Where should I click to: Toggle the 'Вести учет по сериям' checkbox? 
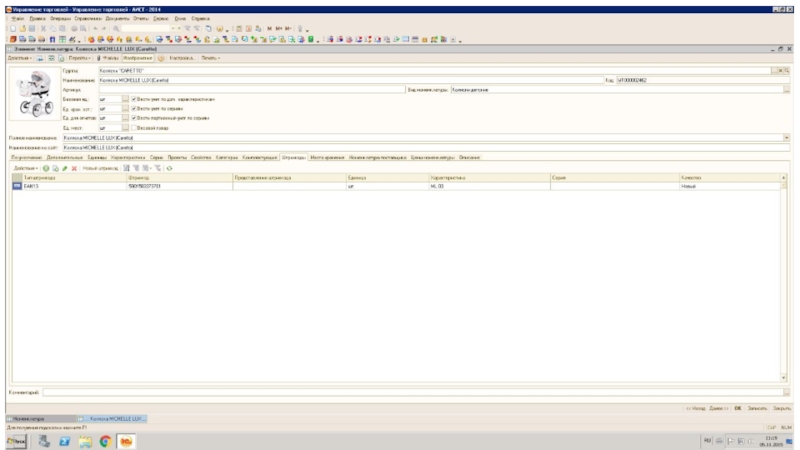[x=134, y=109]
